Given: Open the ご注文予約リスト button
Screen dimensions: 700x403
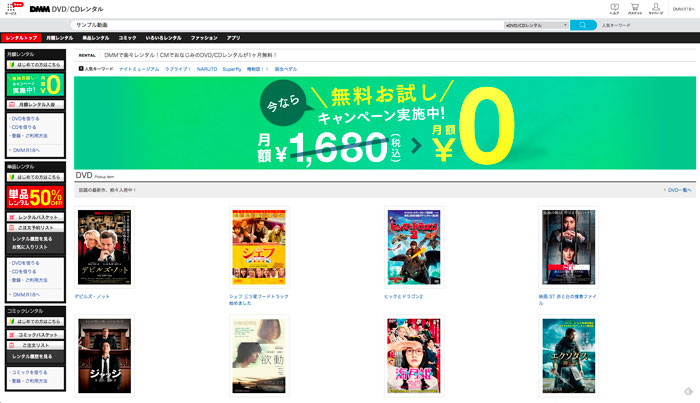Looking at the screenshot, I should (x=35, y=228).
